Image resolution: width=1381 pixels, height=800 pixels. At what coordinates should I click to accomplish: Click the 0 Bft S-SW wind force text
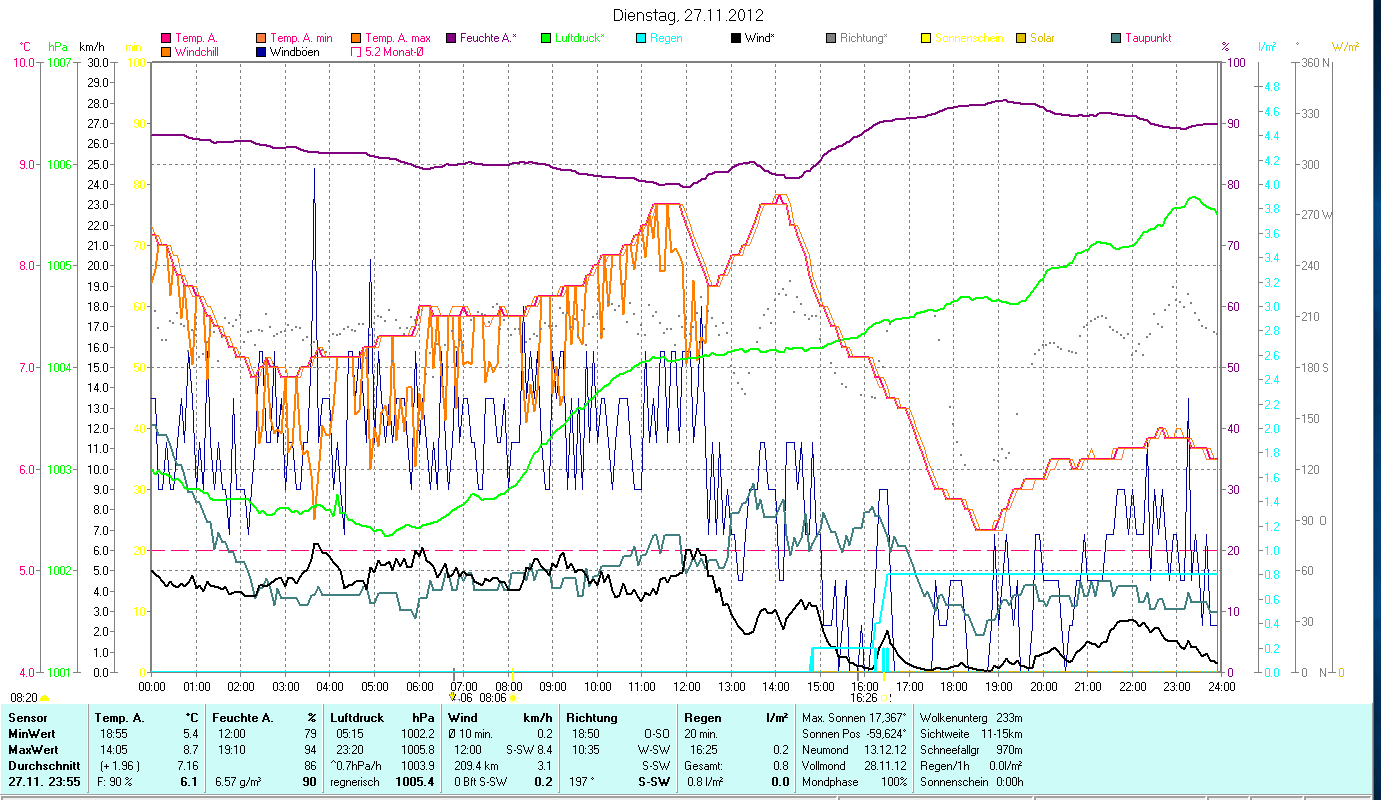(480, 782)
